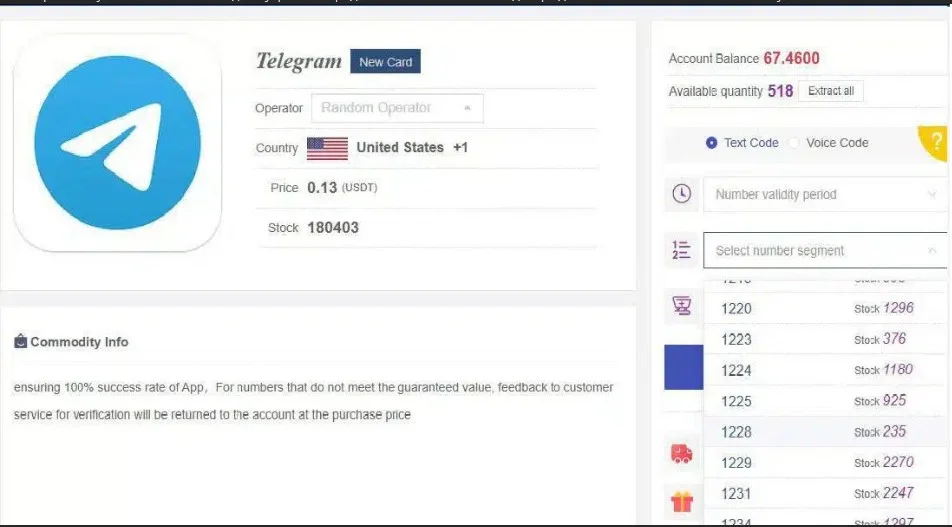This screenshot has width=952, height=527.
Task: Click the Stock value 180403
Action: [333, 228]
